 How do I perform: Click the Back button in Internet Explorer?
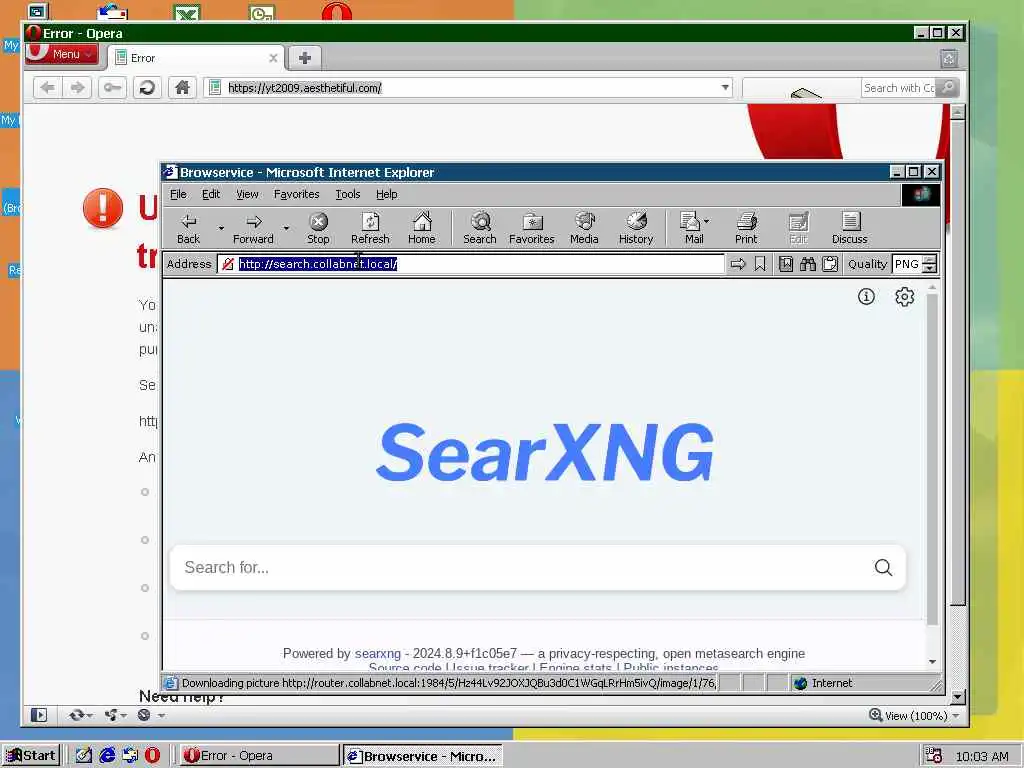189,228
